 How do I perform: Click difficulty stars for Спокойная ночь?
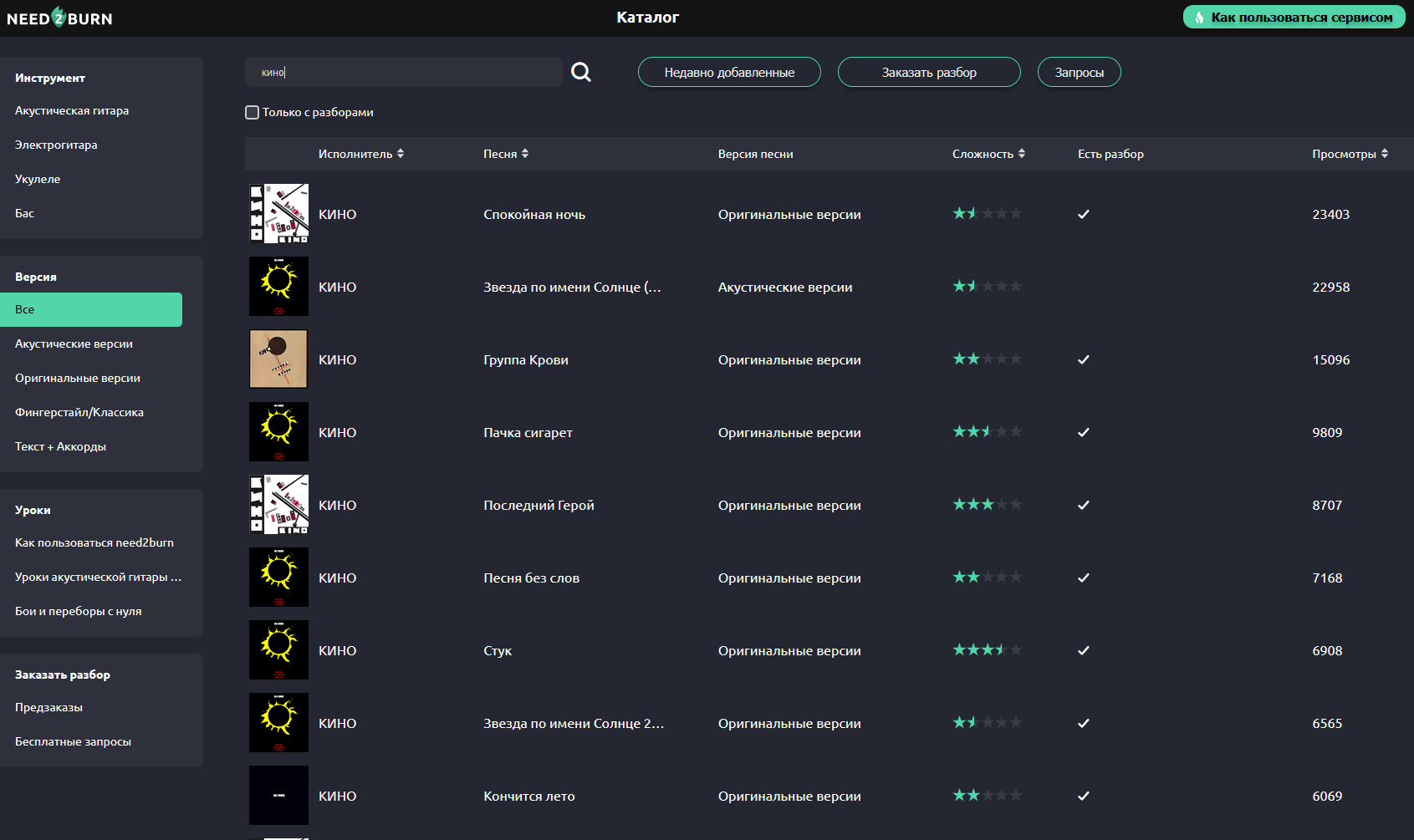coord(988,213)
